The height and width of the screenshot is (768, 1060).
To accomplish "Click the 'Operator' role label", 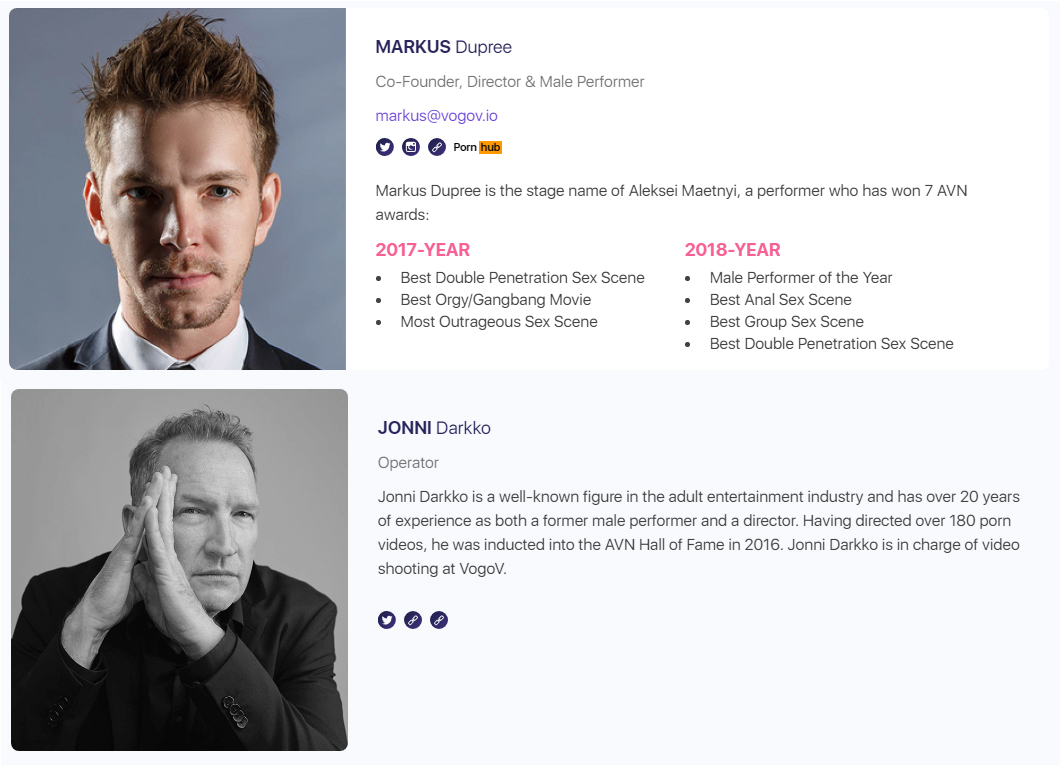I will pyautogui.click(x=408, y=463).
